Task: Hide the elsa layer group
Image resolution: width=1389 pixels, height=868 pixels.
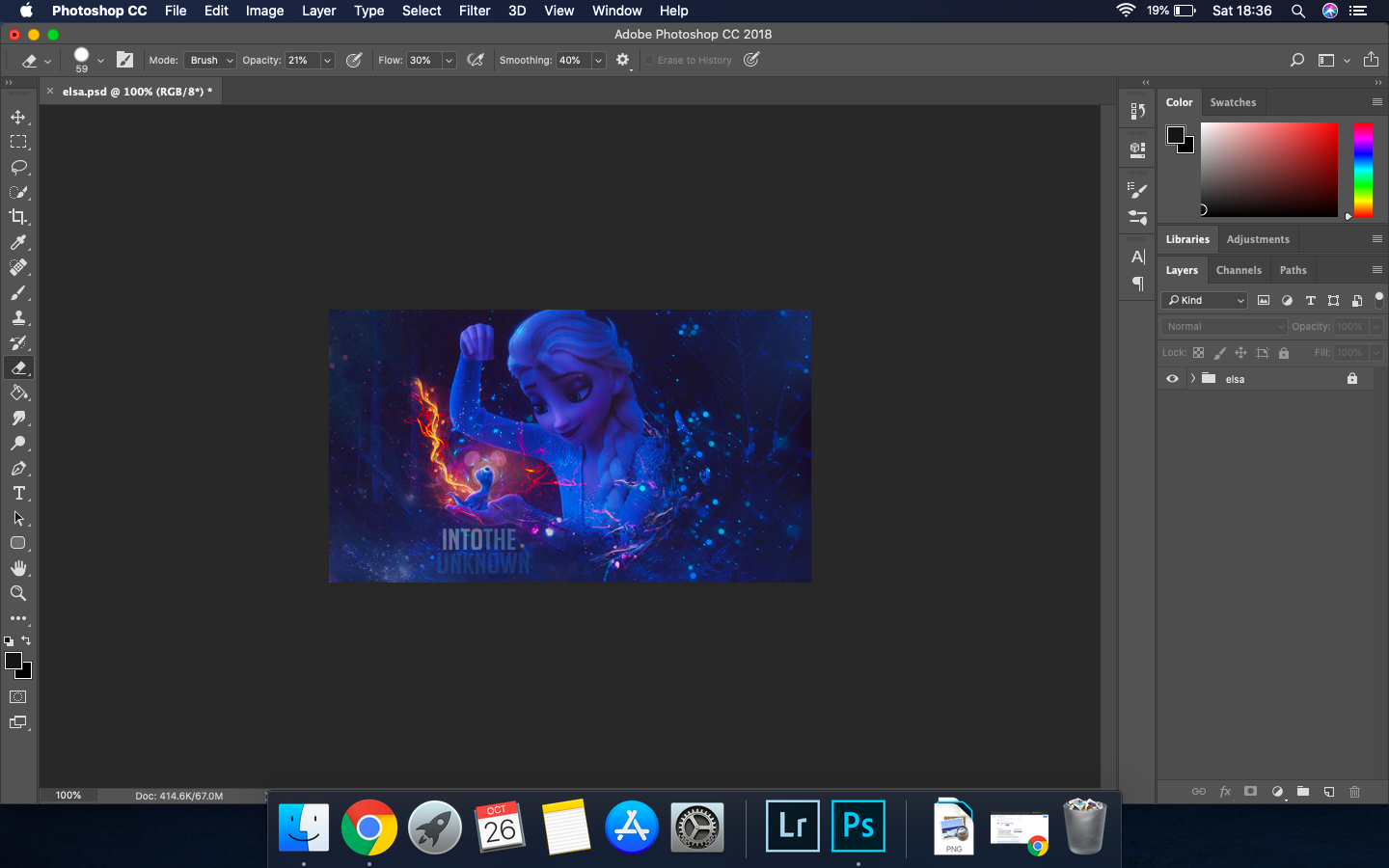Action: click(1172, 379)
